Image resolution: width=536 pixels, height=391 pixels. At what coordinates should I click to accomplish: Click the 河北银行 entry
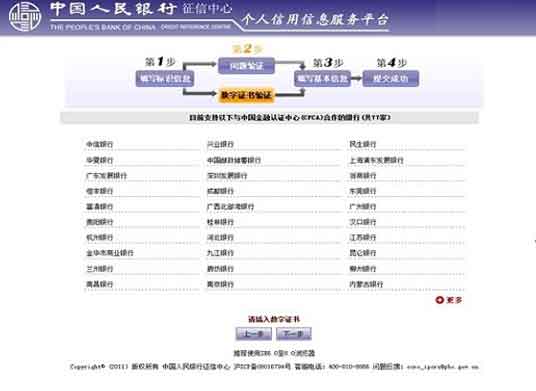coord(220,237)
